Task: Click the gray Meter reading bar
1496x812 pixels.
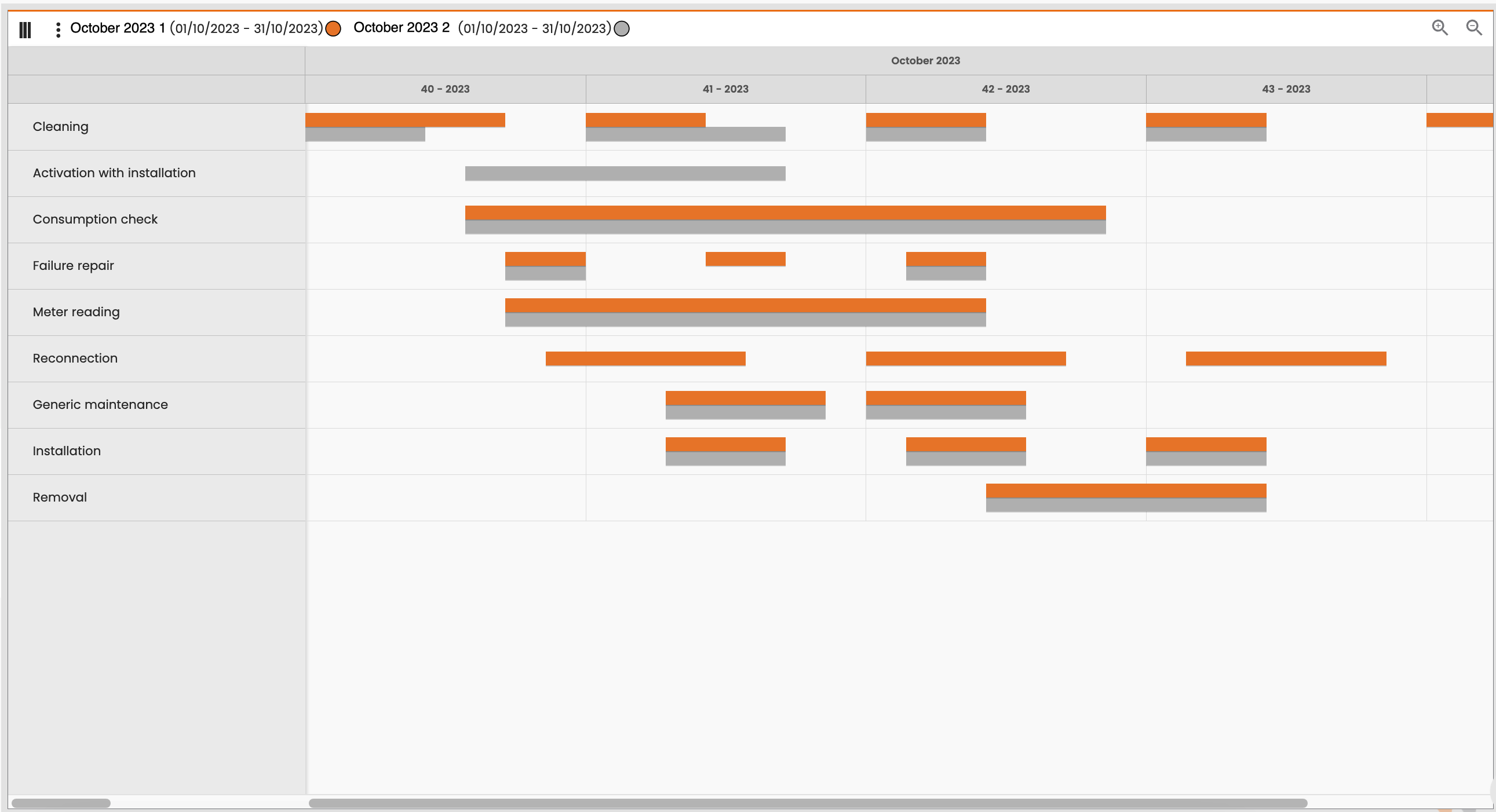Action: coord(745,320)
